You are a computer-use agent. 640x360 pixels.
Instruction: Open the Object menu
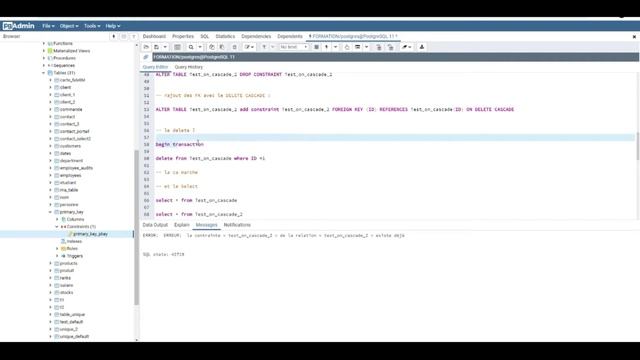pos(69,26)
